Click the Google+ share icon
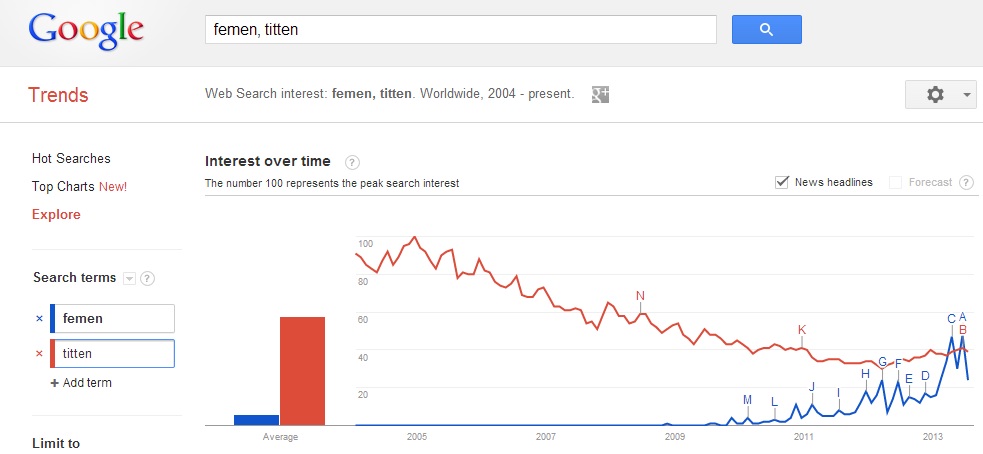The height and width of the screenshot is (454, 983). [600, 95]
